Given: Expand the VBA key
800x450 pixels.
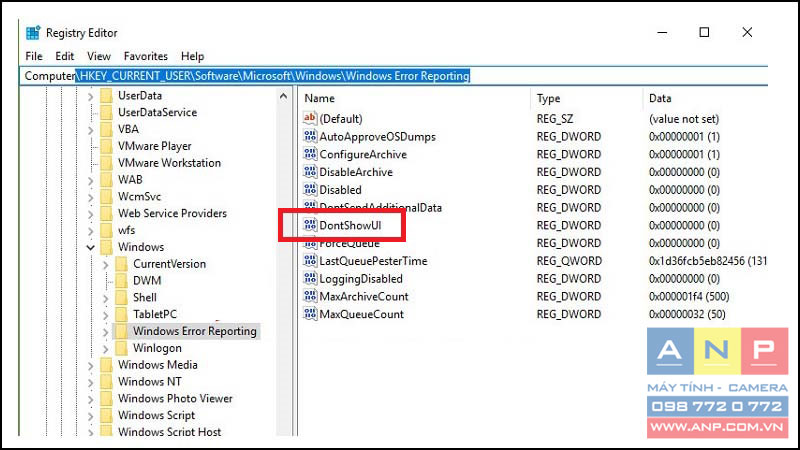Looking at the screenshot, I should coord(90,130).
